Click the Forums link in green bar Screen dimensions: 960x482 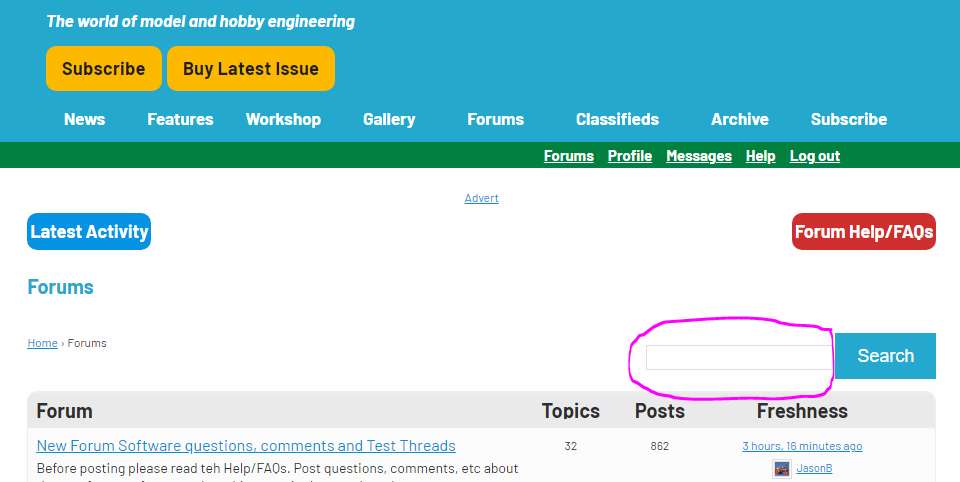click(569, 156)
